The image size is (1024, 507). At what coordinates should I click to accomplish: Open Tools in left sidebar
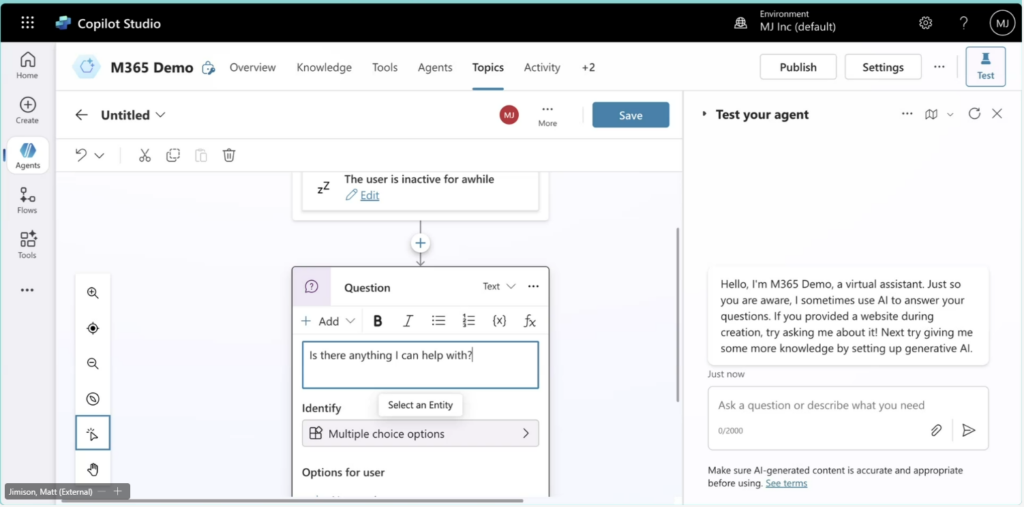click(27, 246)
